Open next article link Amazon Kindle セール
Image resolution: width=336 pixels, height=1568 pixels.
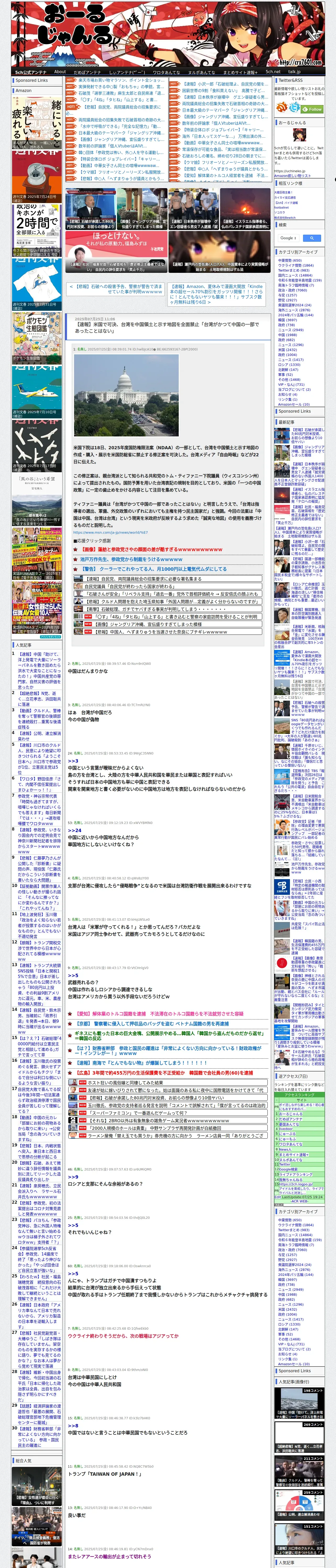[216, 294]
